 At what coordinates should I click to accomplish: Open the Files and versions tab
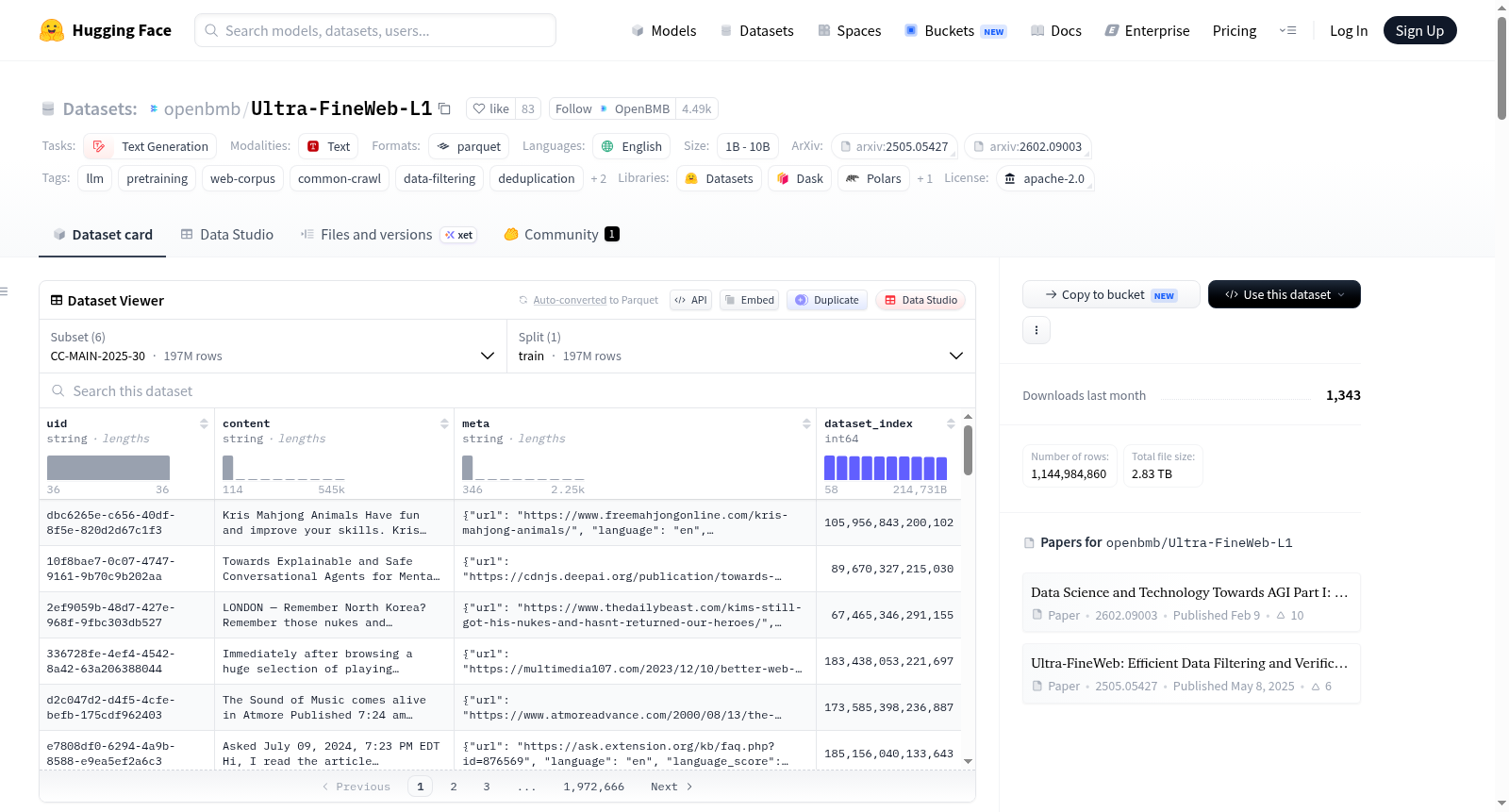pyautogui.click(x=388, y=235)
